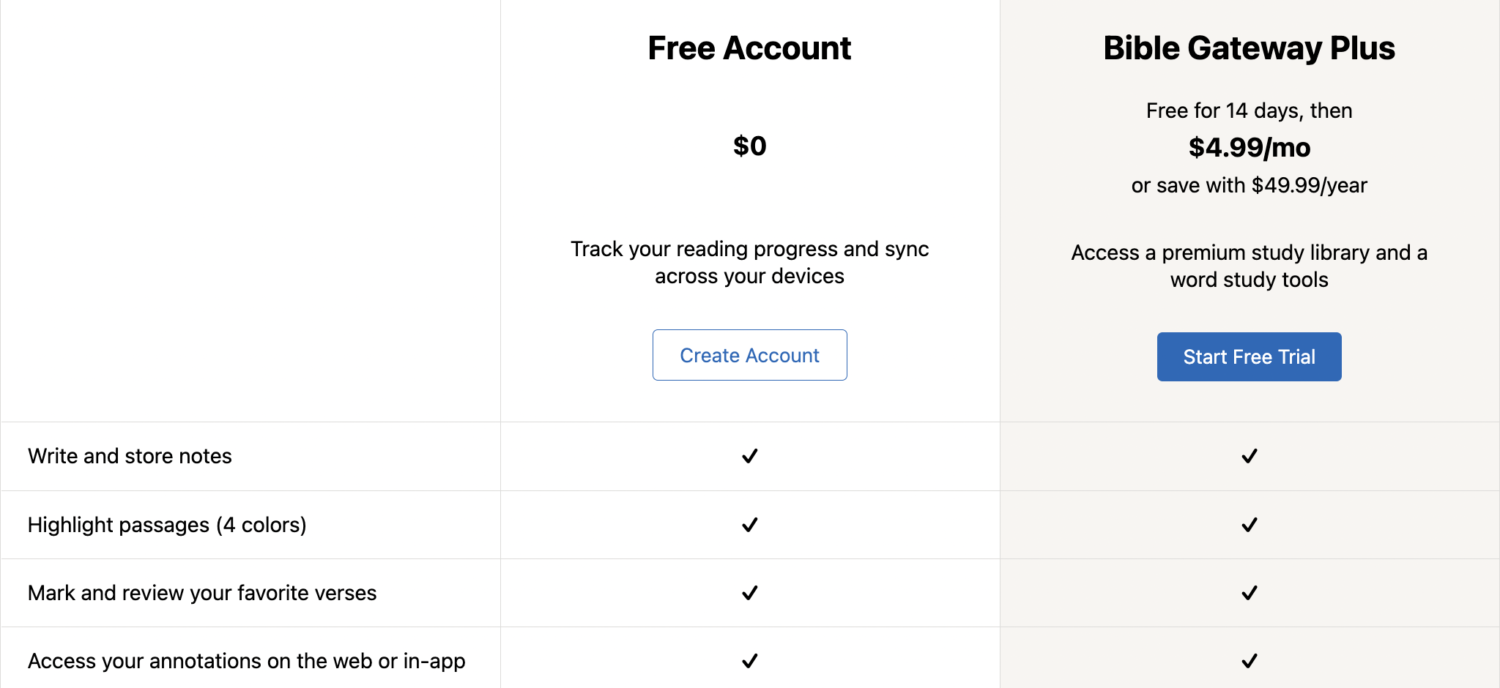This screenshot has width=1500, height=688.
Task: Click Free Account checkmark for Access your annotations
Action: pyautogui.click(x=750, y=661)
